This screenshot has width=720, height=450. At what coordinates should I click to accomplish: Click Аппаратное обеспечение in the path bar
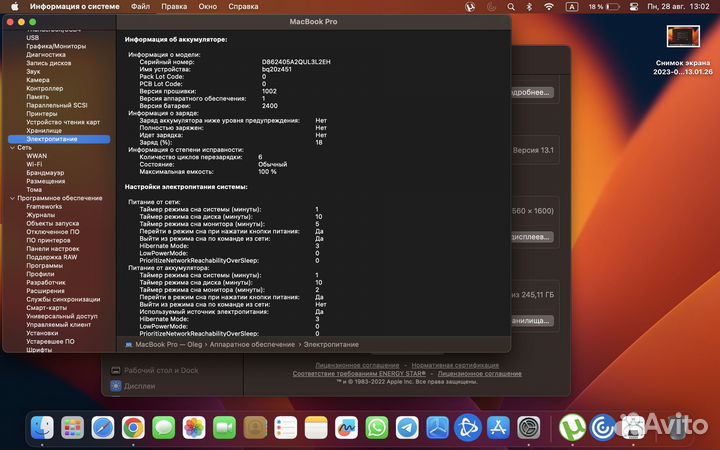[x=252, y=344]
